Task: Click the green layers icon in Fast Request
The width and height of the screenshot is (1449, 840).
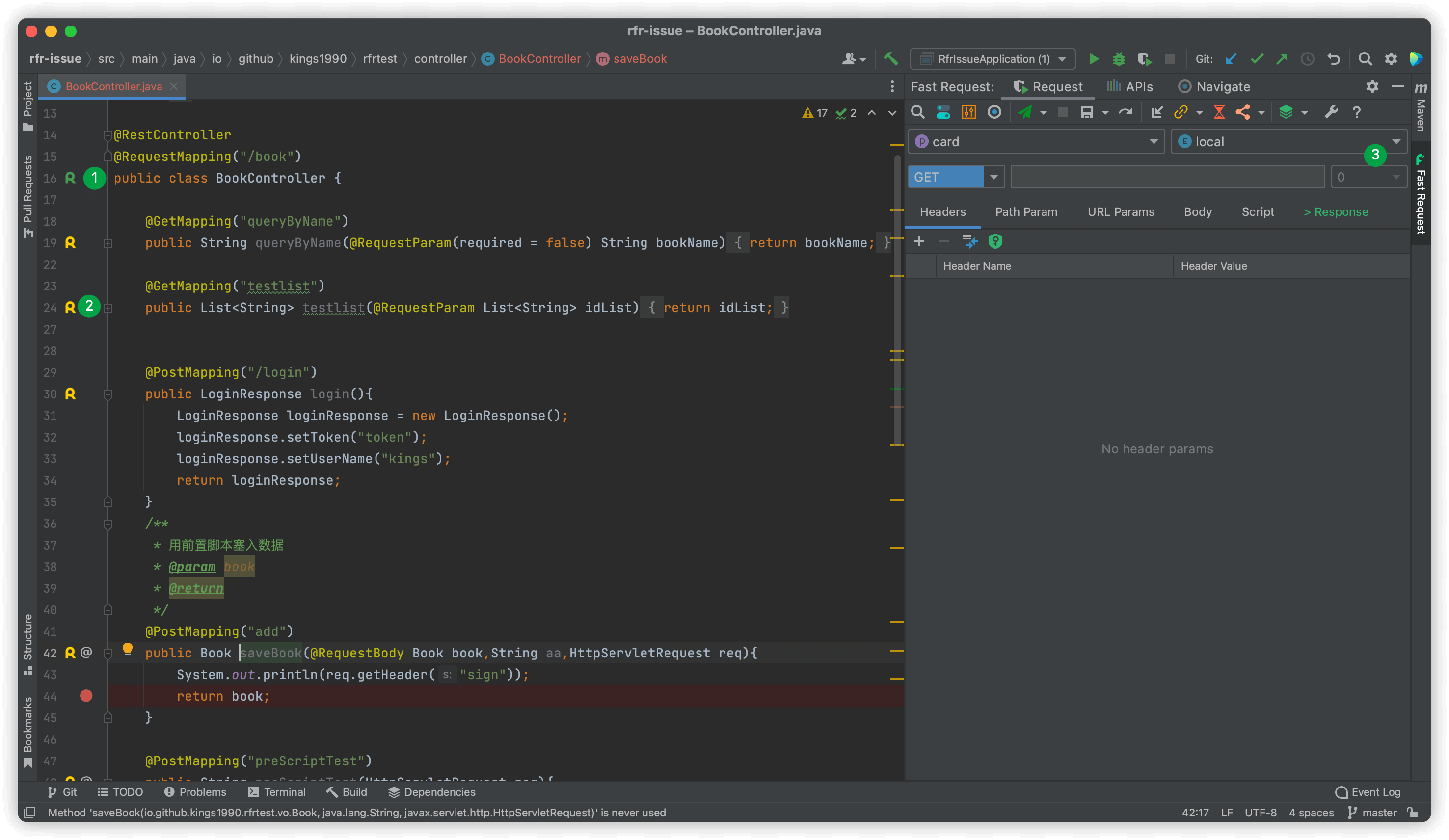Action: coord(1286,112)
